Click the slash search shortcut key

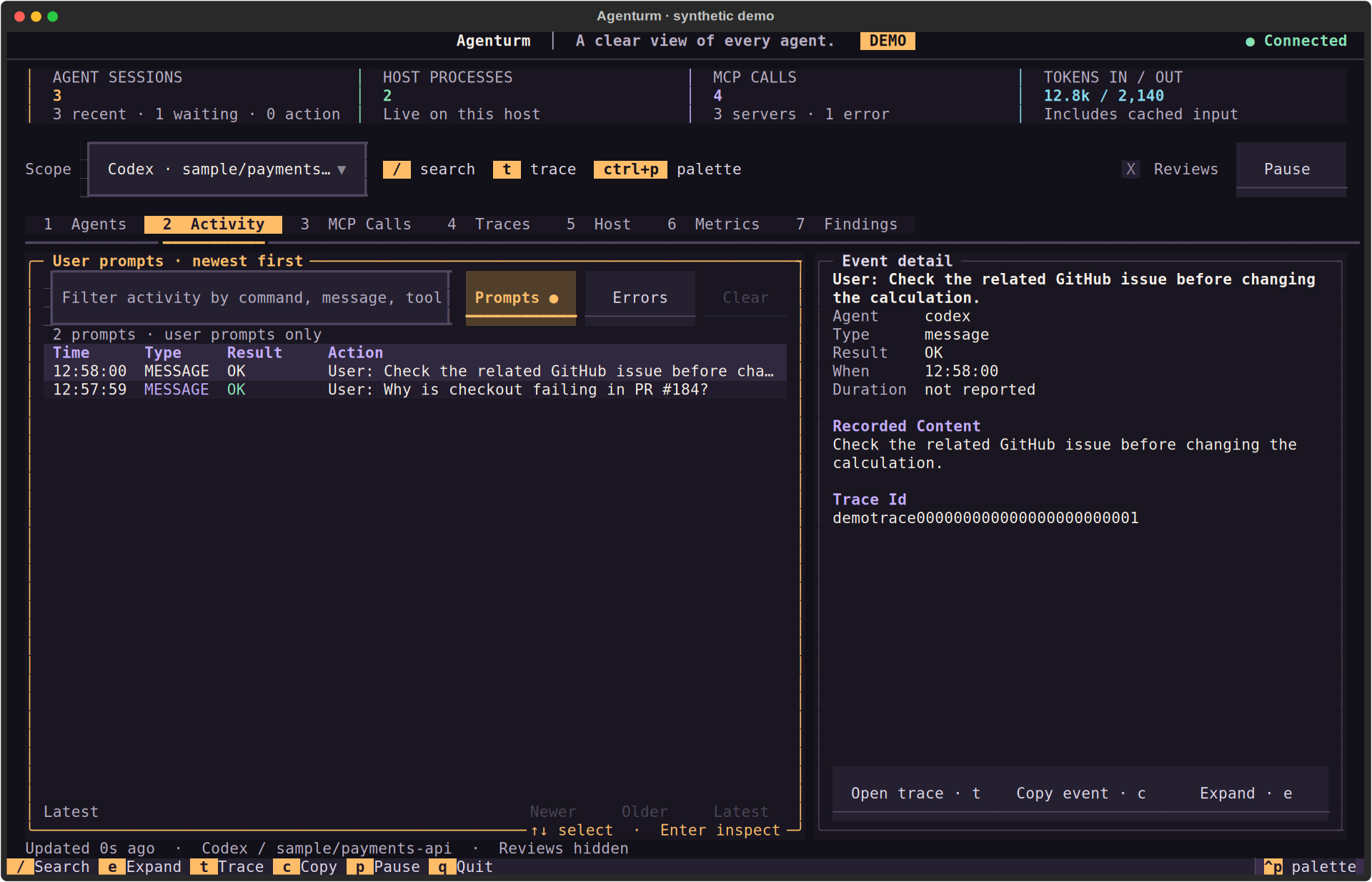point(397,169)
